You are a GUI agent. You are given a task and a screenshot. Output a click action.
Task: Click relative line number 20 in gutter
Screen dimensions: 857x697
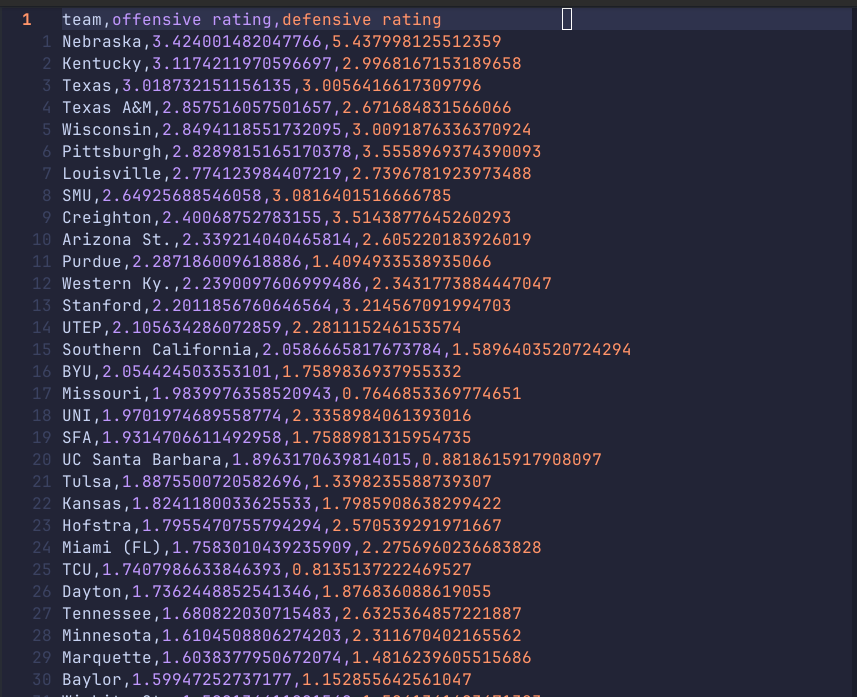tap(42, 460)
